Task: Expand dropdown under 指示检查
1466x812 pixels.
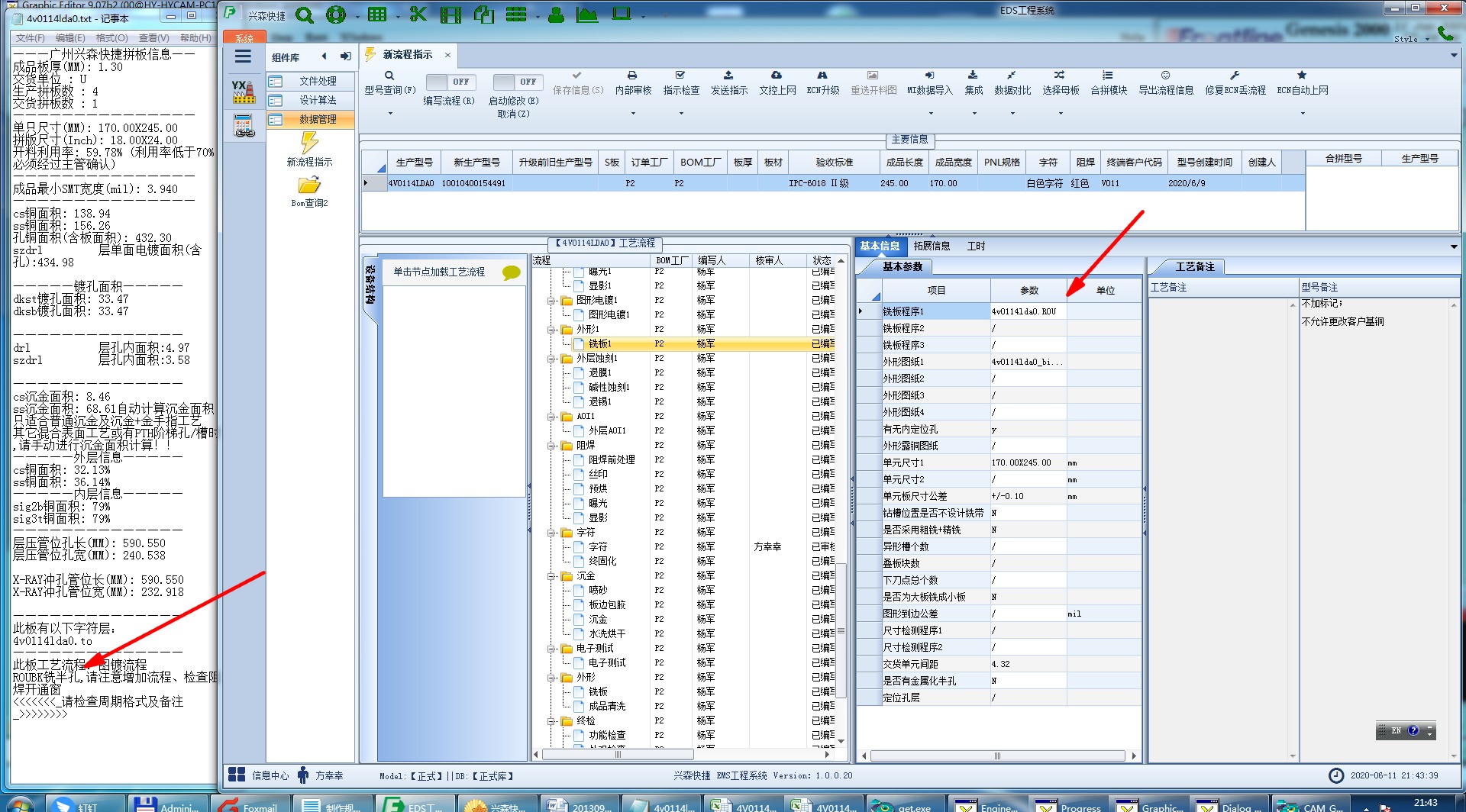Action: (x=680, y=114)
